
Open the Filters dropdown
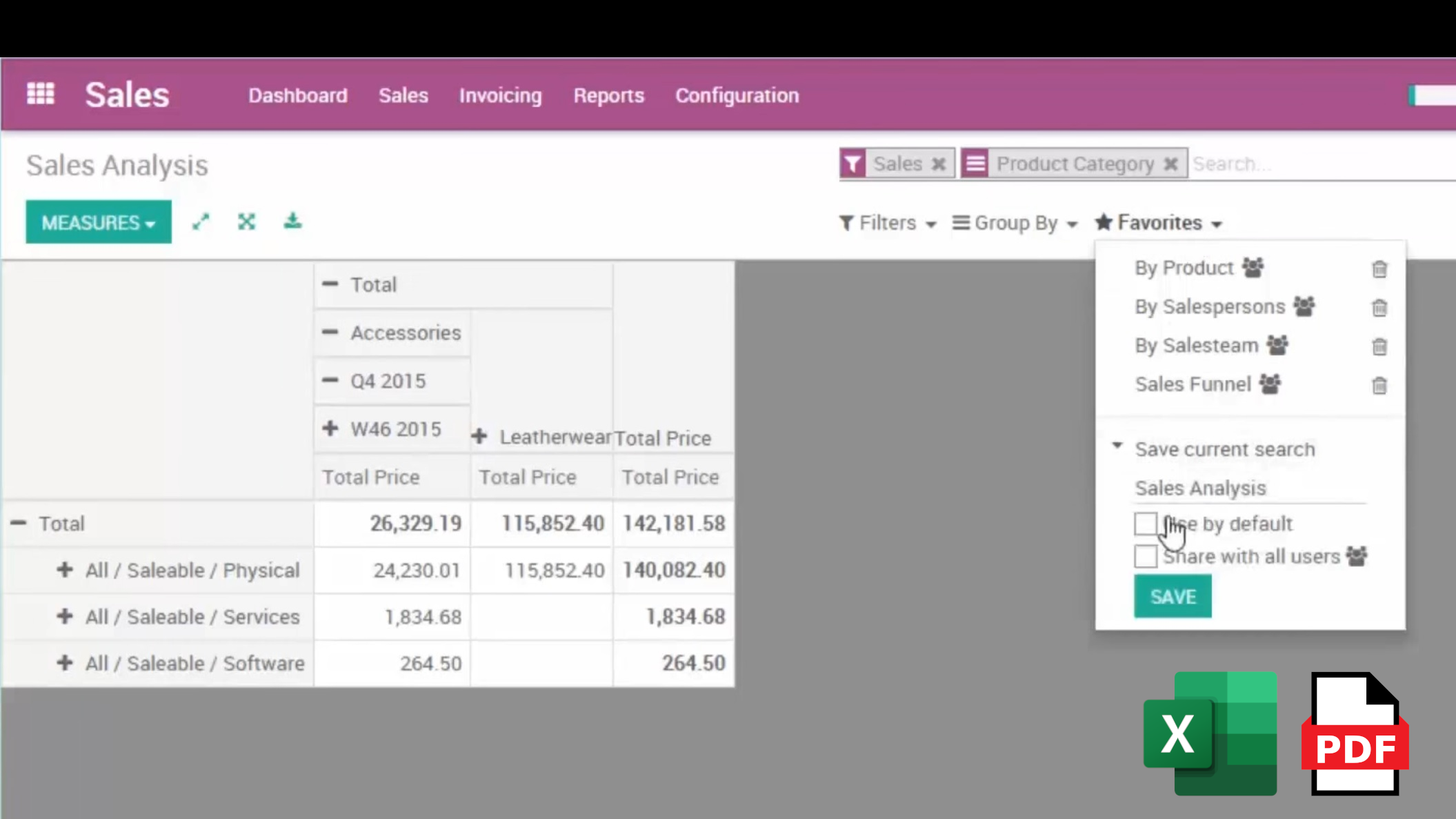(888, 223)
